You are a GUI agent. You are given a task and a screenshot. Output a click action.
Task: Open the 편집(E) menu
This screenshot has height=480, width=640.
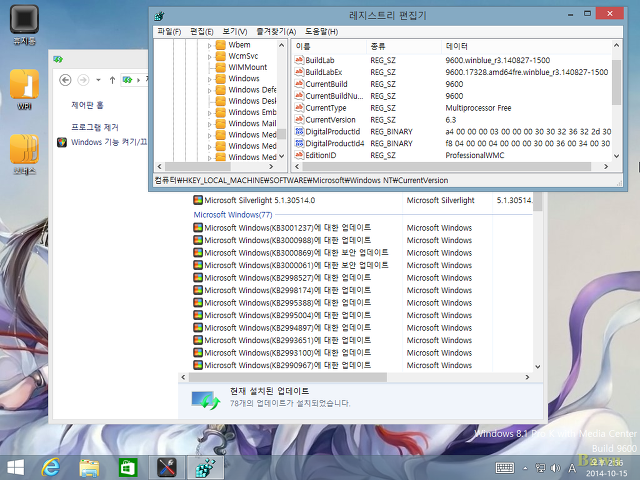point(202,31)
